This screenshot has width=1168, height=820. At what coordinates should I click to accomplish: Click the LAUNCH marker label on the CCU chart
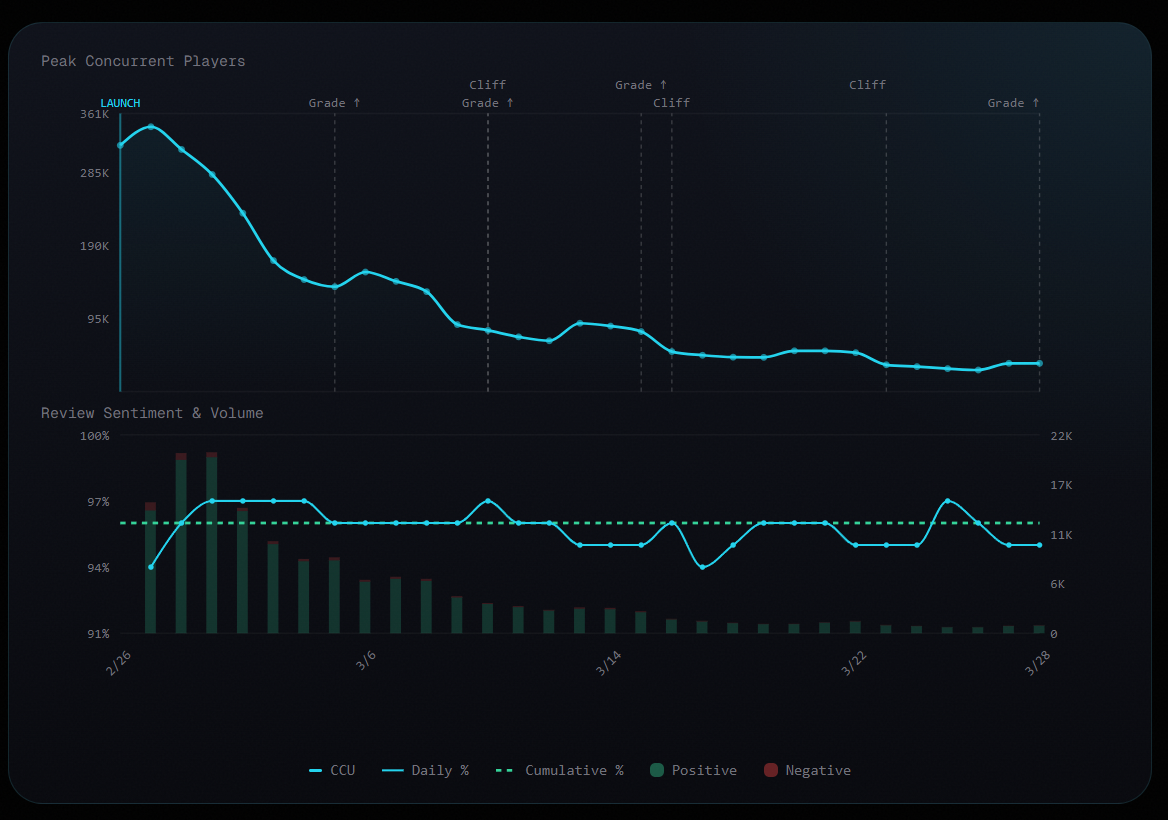pos(120,102)
